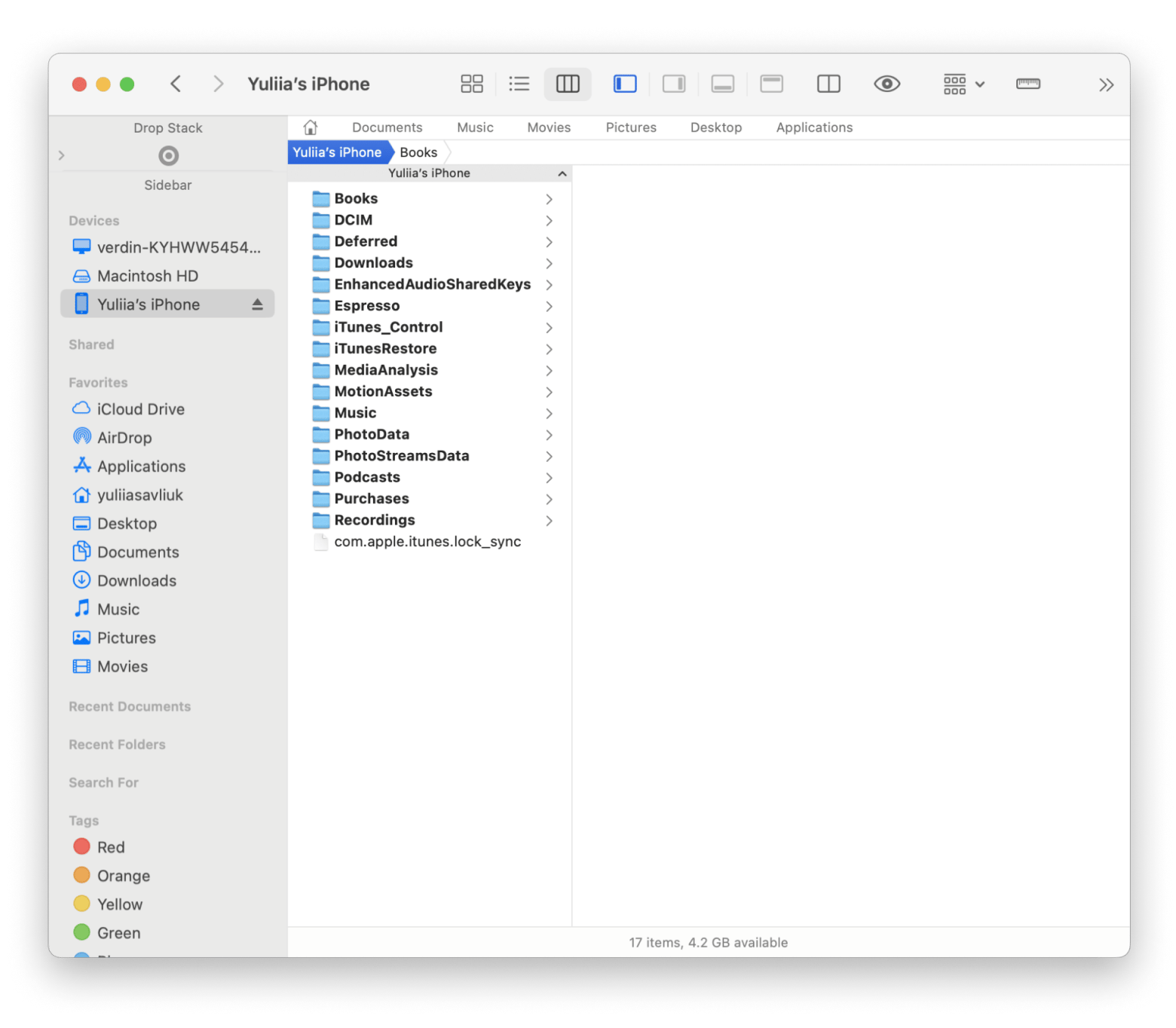
Task: Click the Search For section header
Action: (x=104, y=783)
